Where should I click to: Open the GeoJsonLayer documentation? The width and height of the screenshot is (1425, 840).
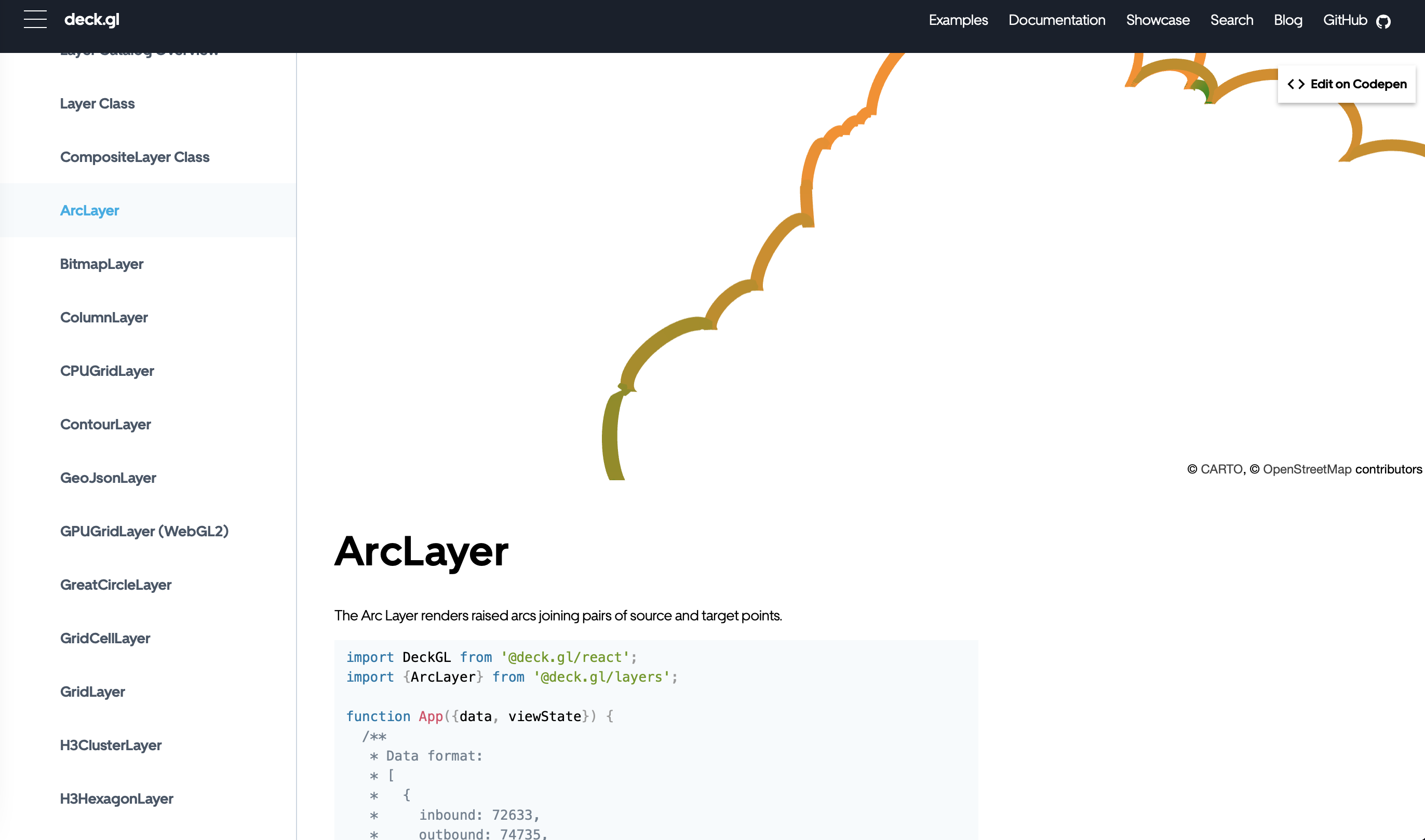(x=107, y=478)
